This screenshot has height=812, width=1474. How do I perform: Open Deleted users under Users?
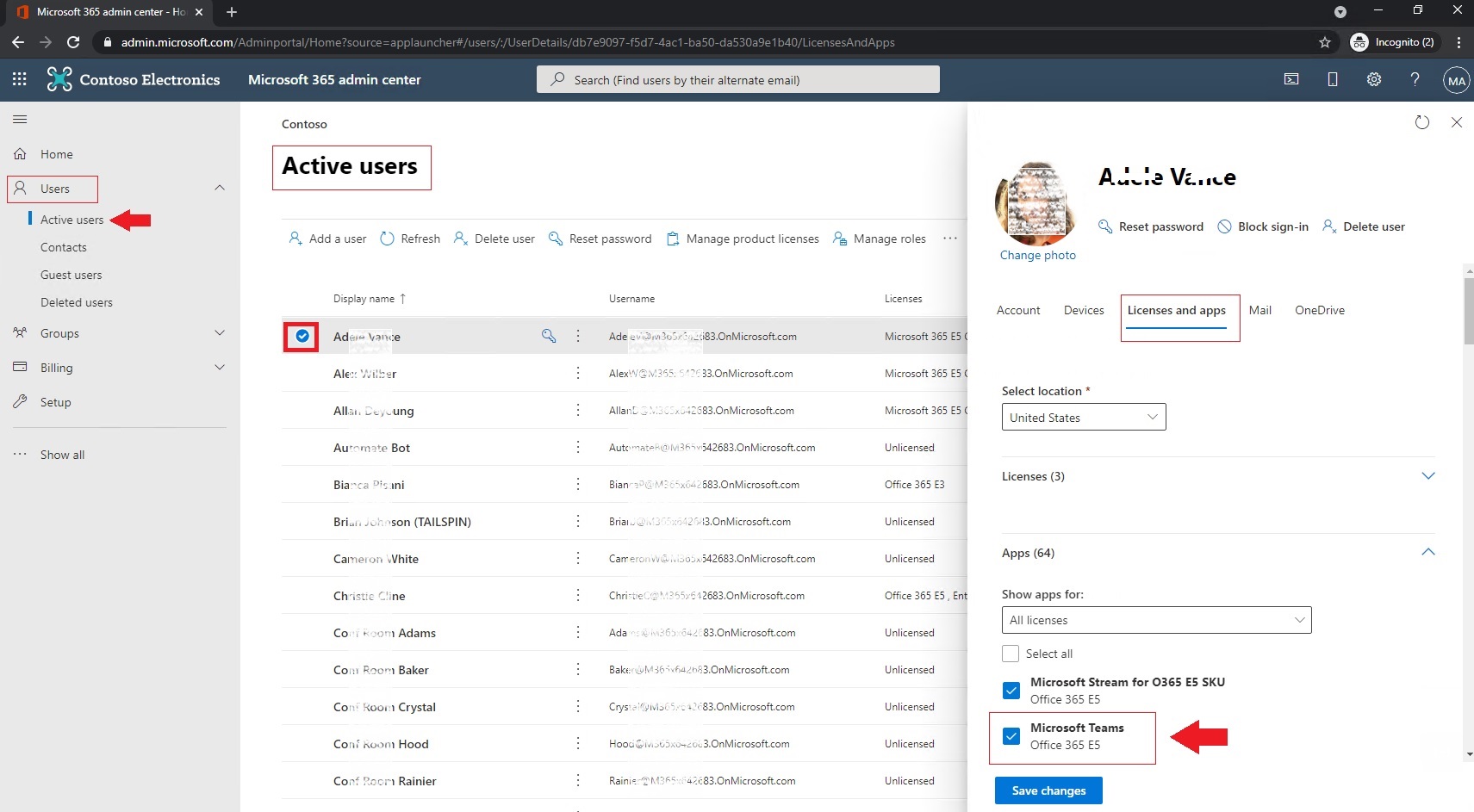coord(77,302)
